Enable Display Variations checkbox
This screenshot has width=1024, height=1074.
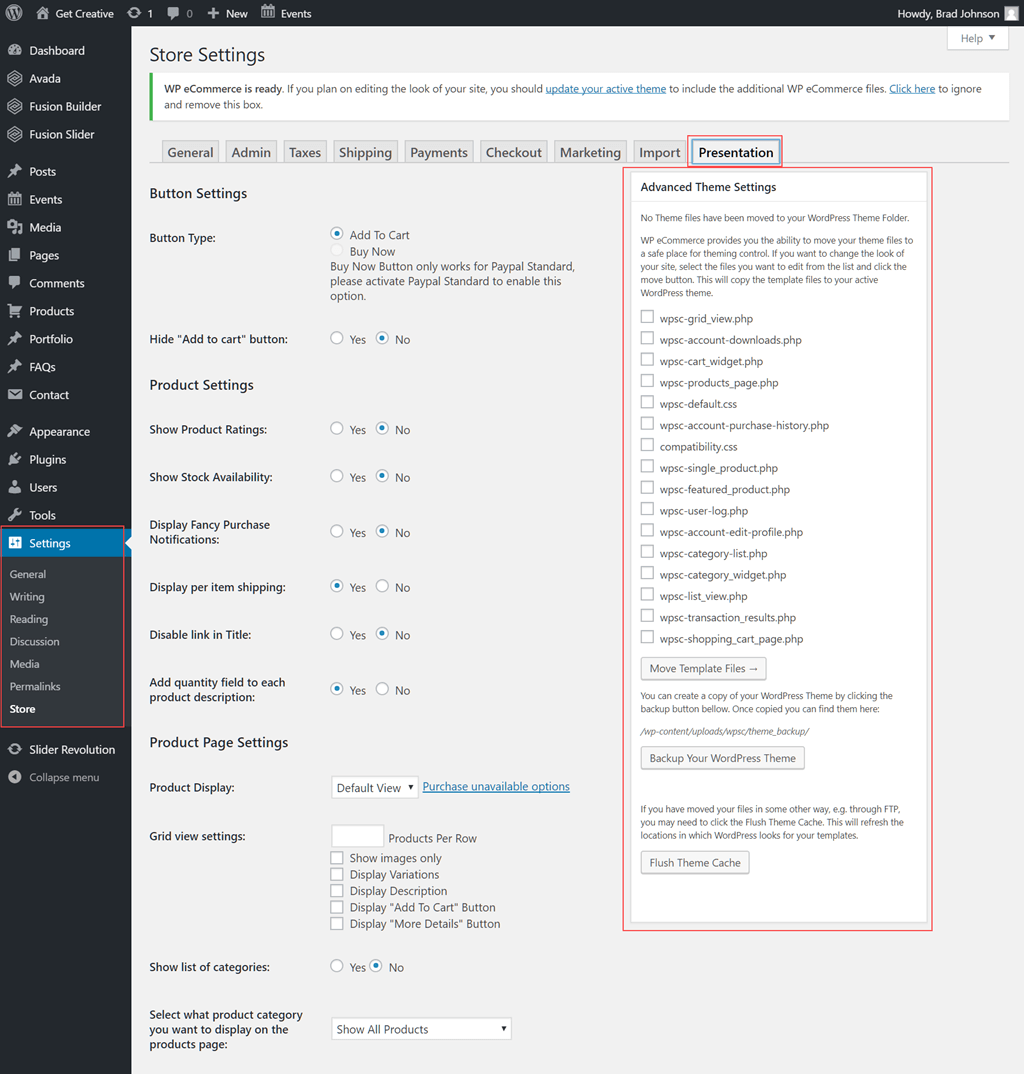point(337,874)
